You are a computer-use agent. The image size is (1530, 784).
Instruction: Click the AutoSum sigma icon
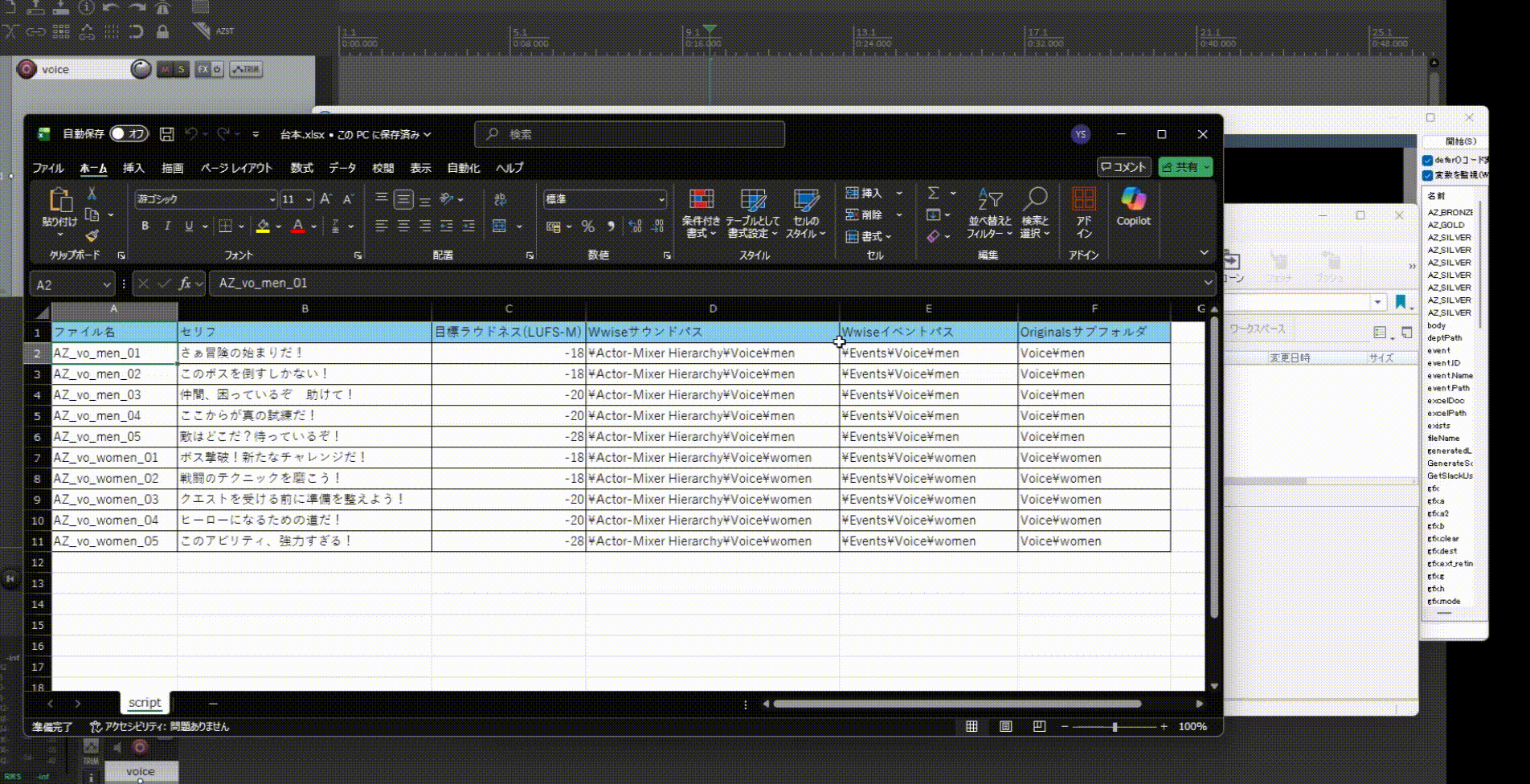tap(932, 193)
